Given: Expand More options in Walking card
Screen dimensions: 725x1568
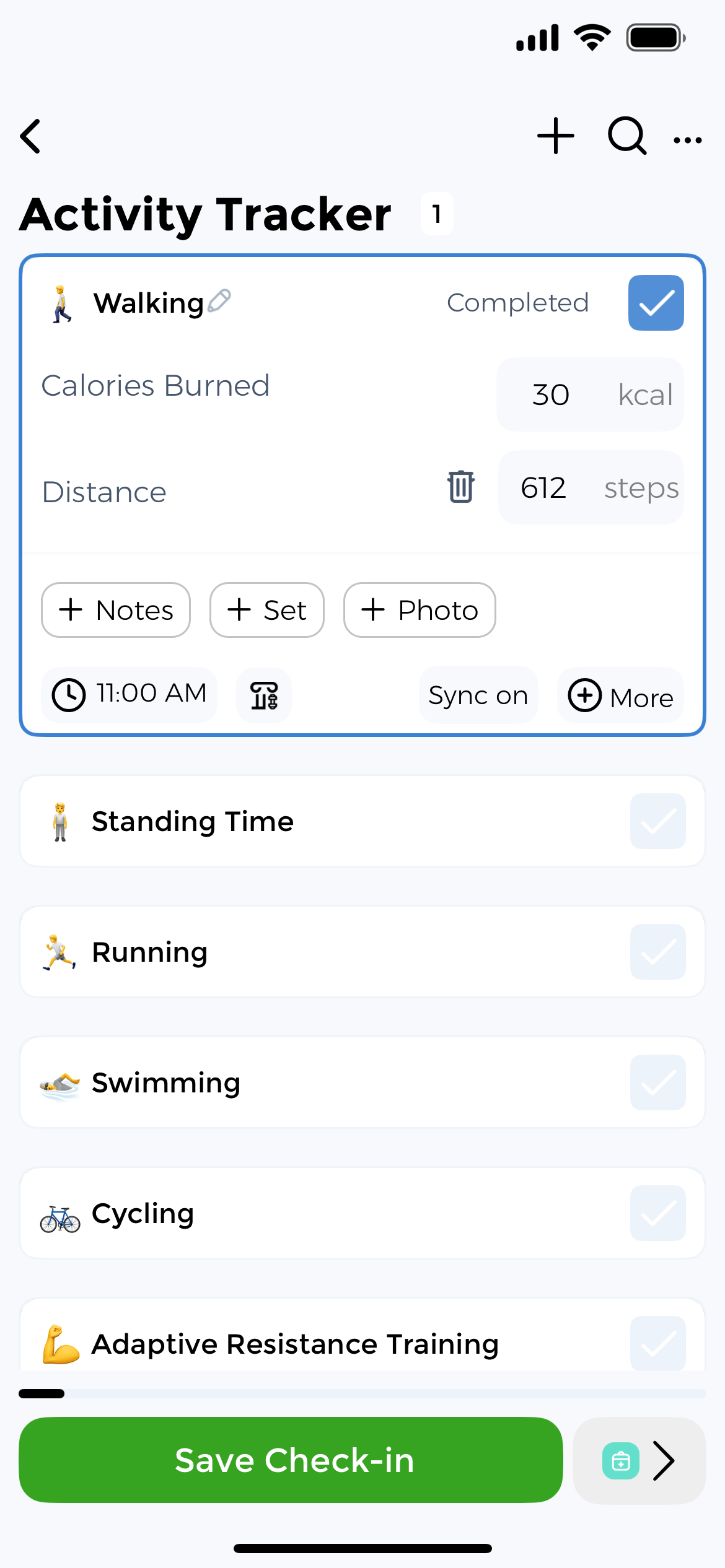Looking at the screenshot, I should [x=620, y=696].
